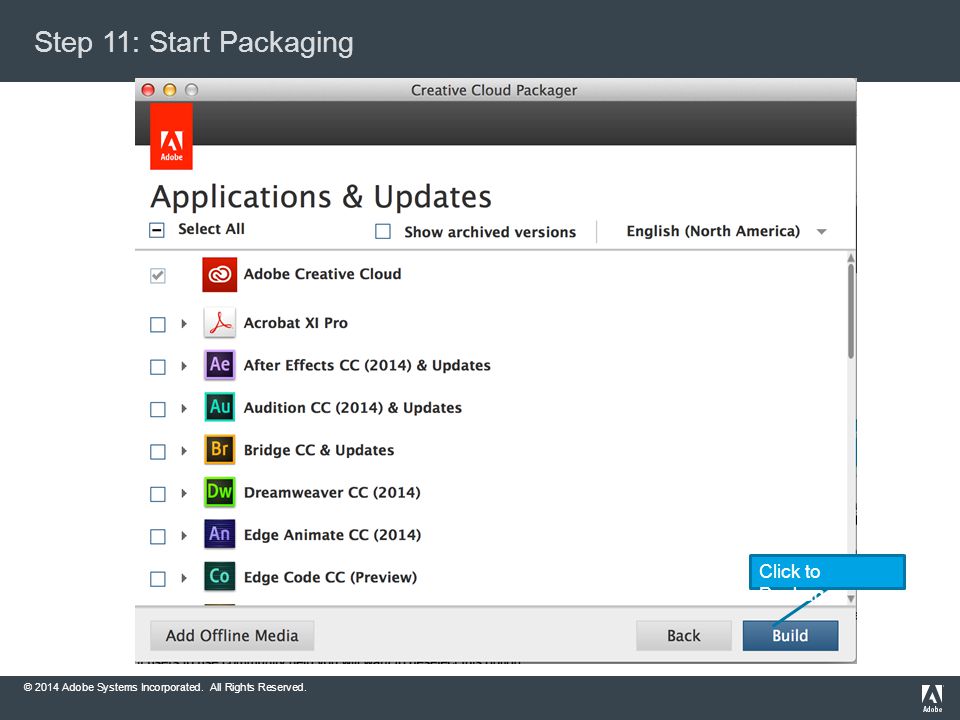Click the After Effects Ae icon
The image size is (960, 720).
pos(219,365)
